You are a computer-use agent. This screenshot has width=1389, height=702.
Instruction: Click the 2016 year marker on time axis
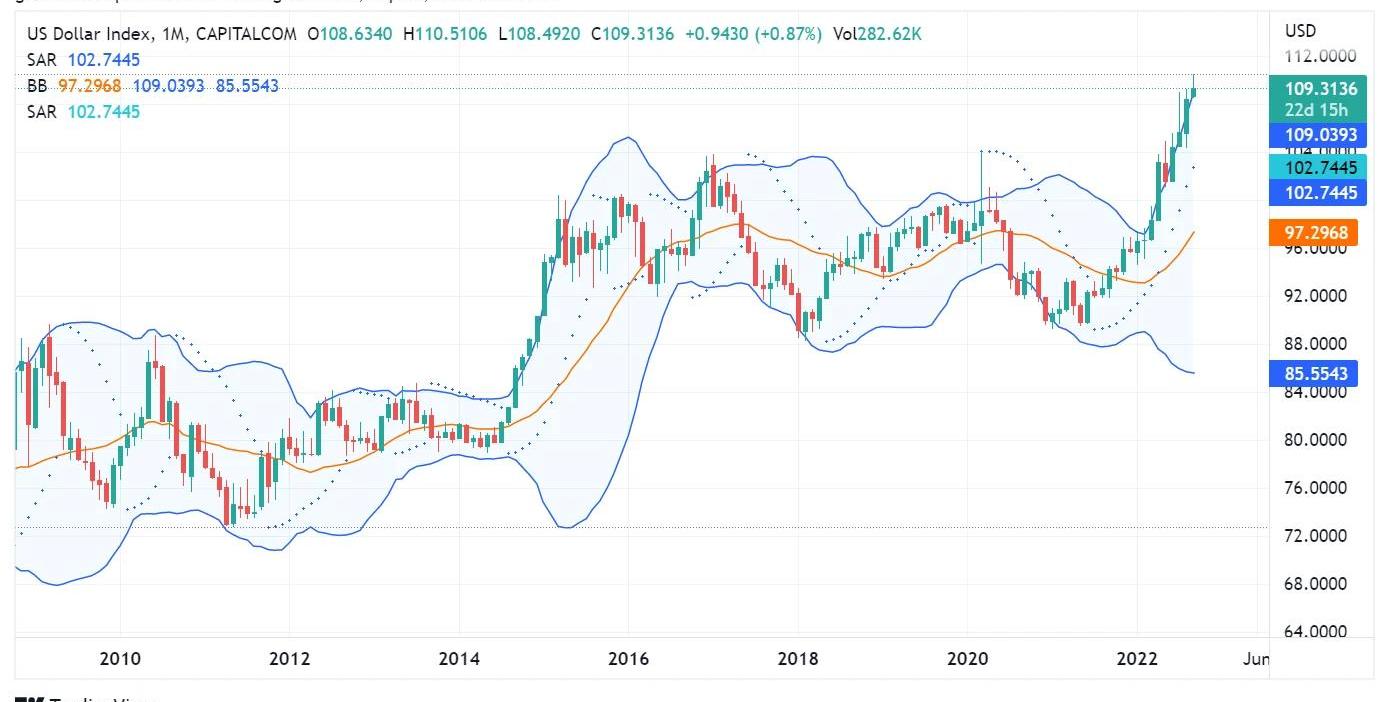pos(628,659)
